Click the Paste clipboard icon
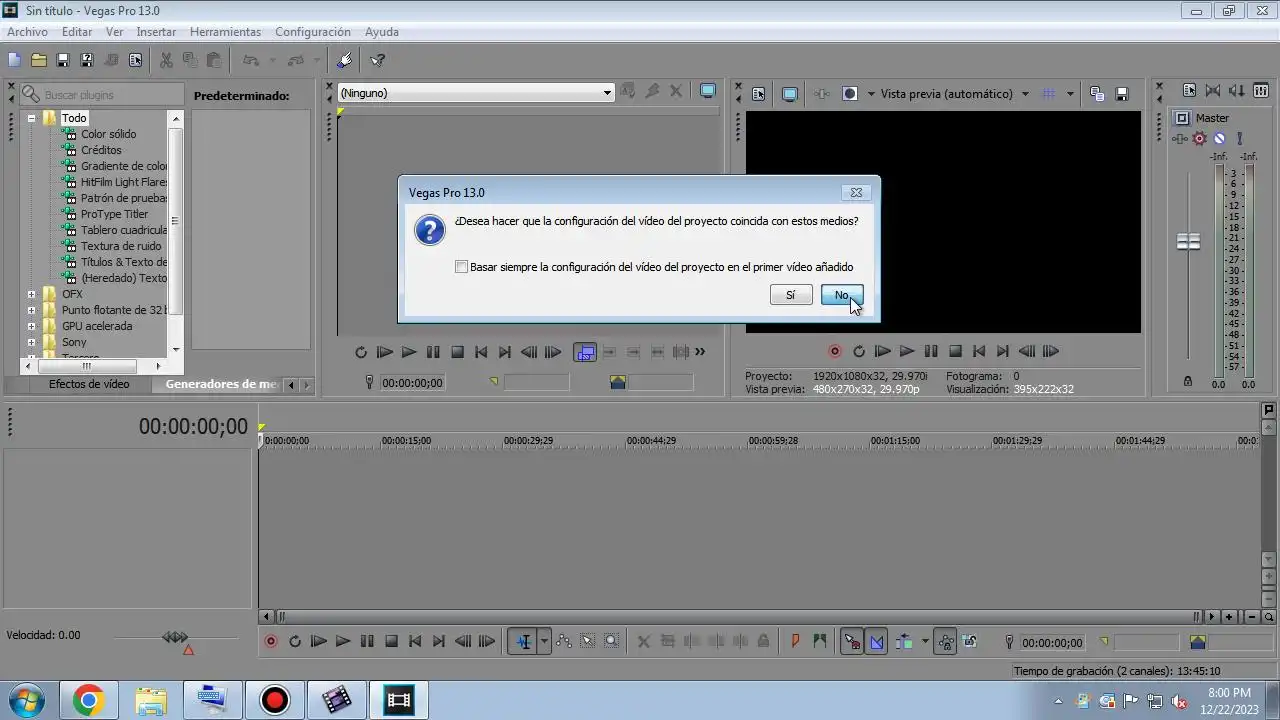1280x720 pixels. pyautogui.click(x=214, y=60)
